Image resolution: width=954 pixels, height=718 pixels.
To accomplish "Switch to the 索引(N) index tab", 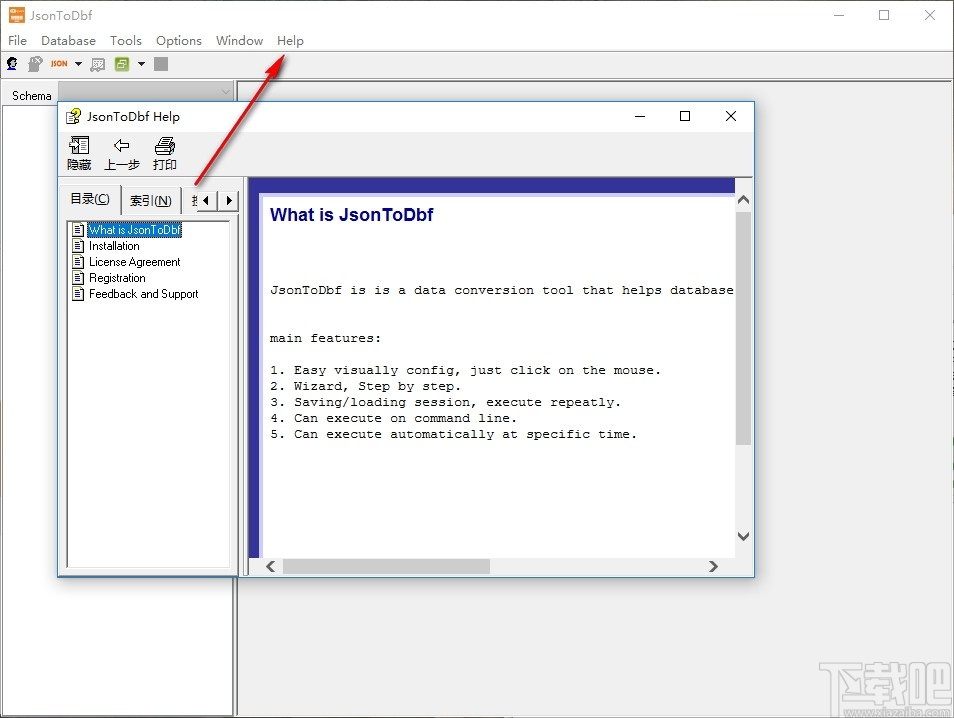I will (x=151, y=201).
